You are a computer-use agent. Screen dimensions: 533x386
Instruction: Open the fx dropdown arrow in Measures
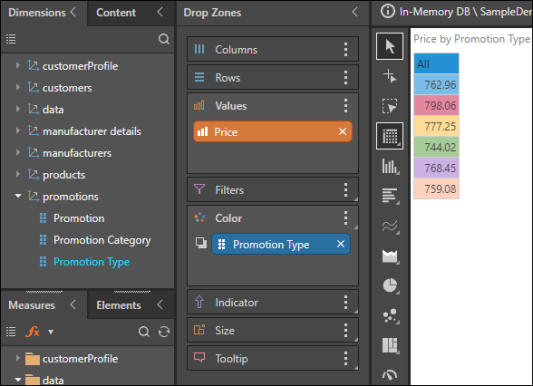[x=51, y=332]
